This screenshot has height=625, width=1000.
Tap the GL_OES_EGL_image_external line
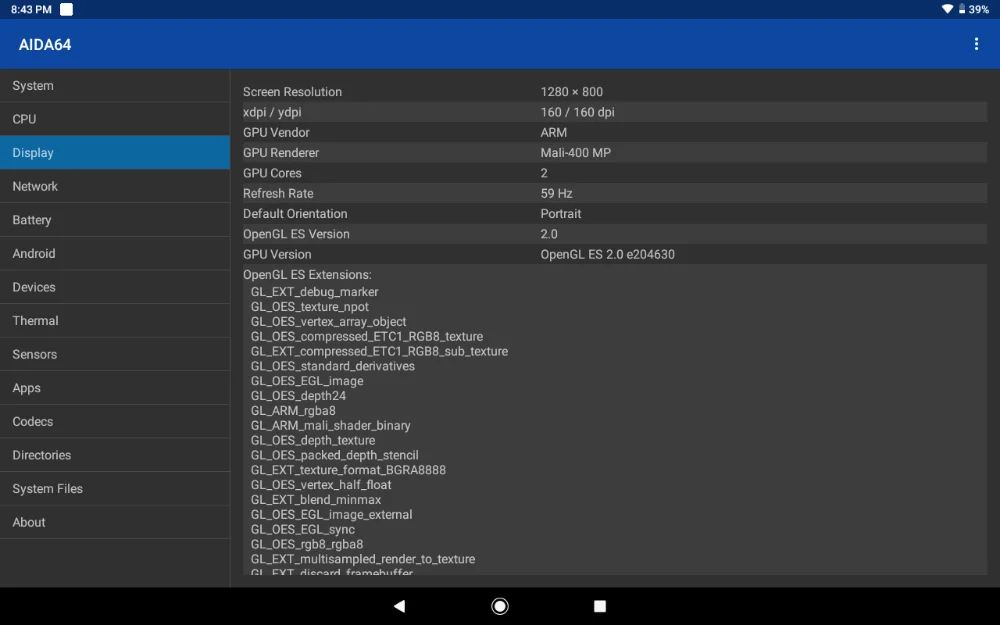331,515
